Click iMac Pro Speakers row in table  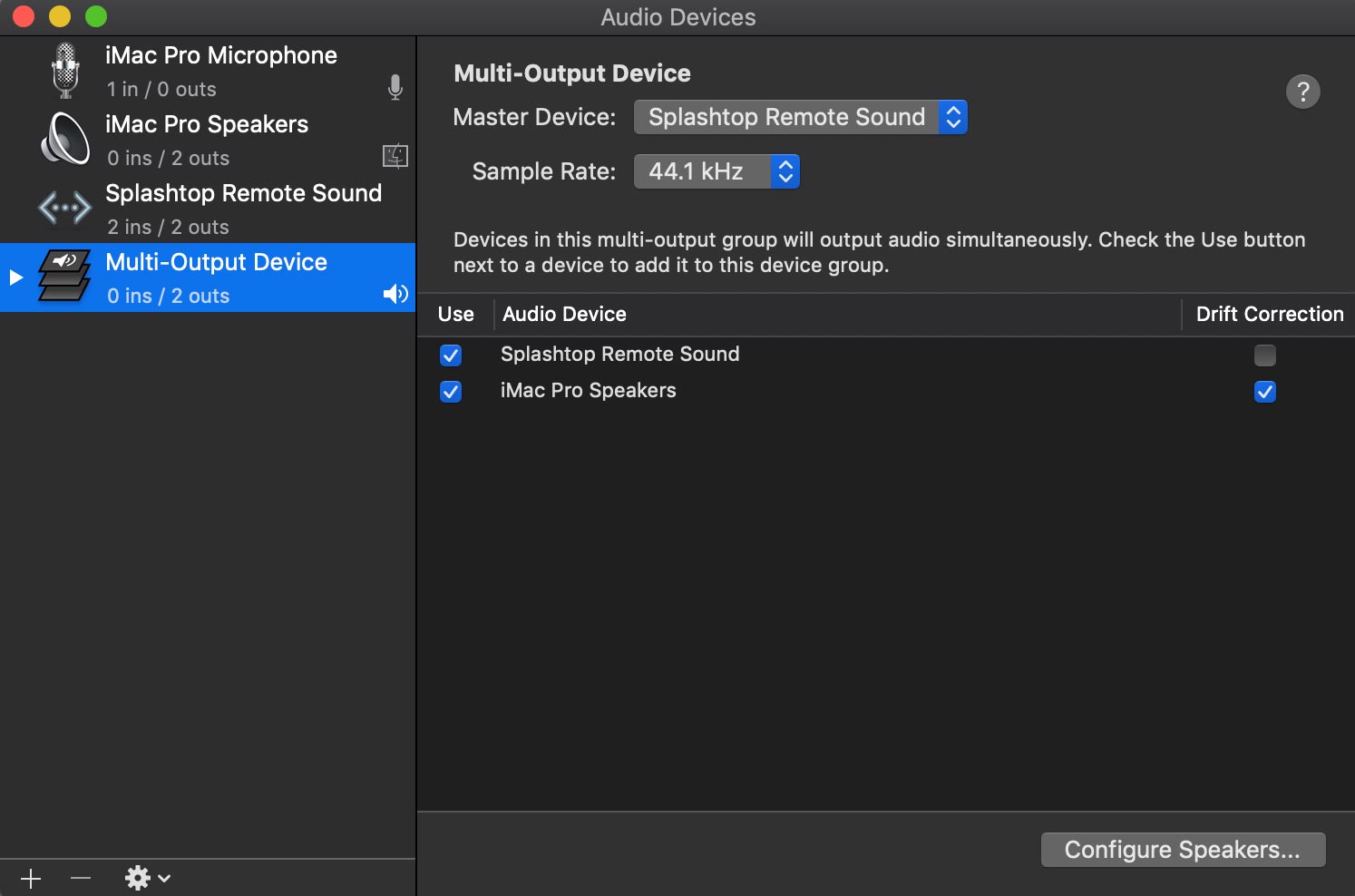tap(886, 391)
